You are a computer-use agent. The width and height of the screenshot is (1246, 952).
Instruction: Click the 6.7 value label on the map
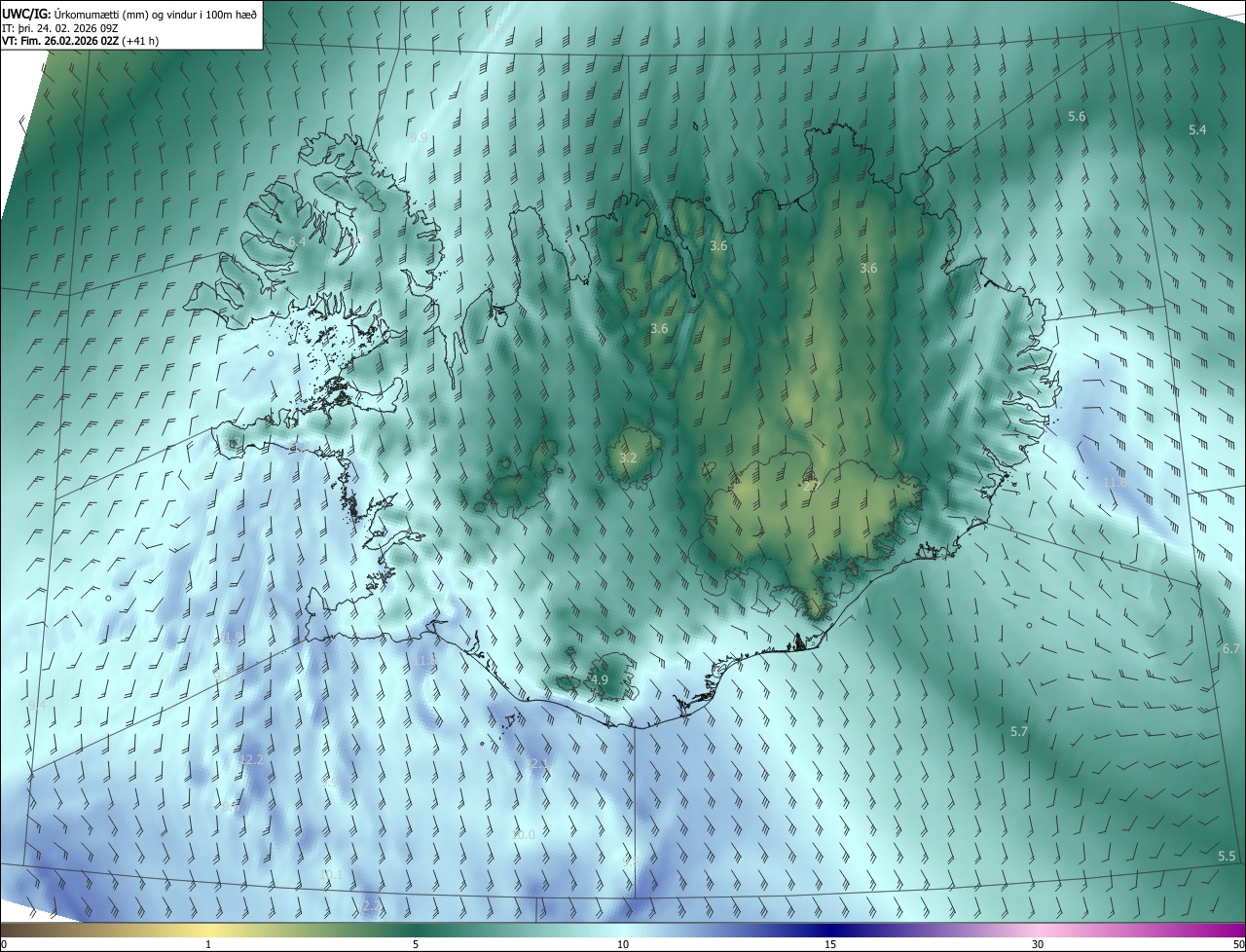[1230, 648]
